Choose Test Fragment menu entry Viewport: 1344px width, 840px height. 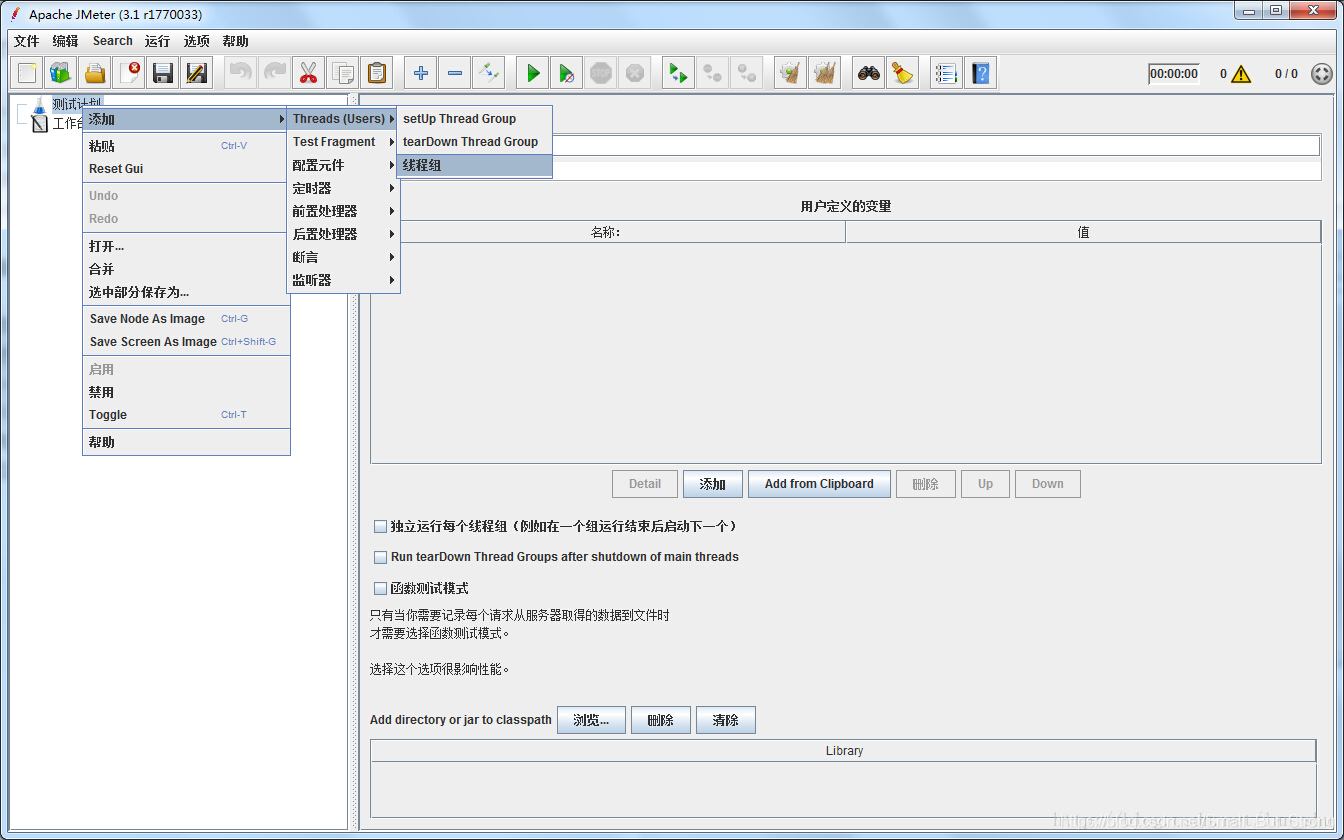343,142
